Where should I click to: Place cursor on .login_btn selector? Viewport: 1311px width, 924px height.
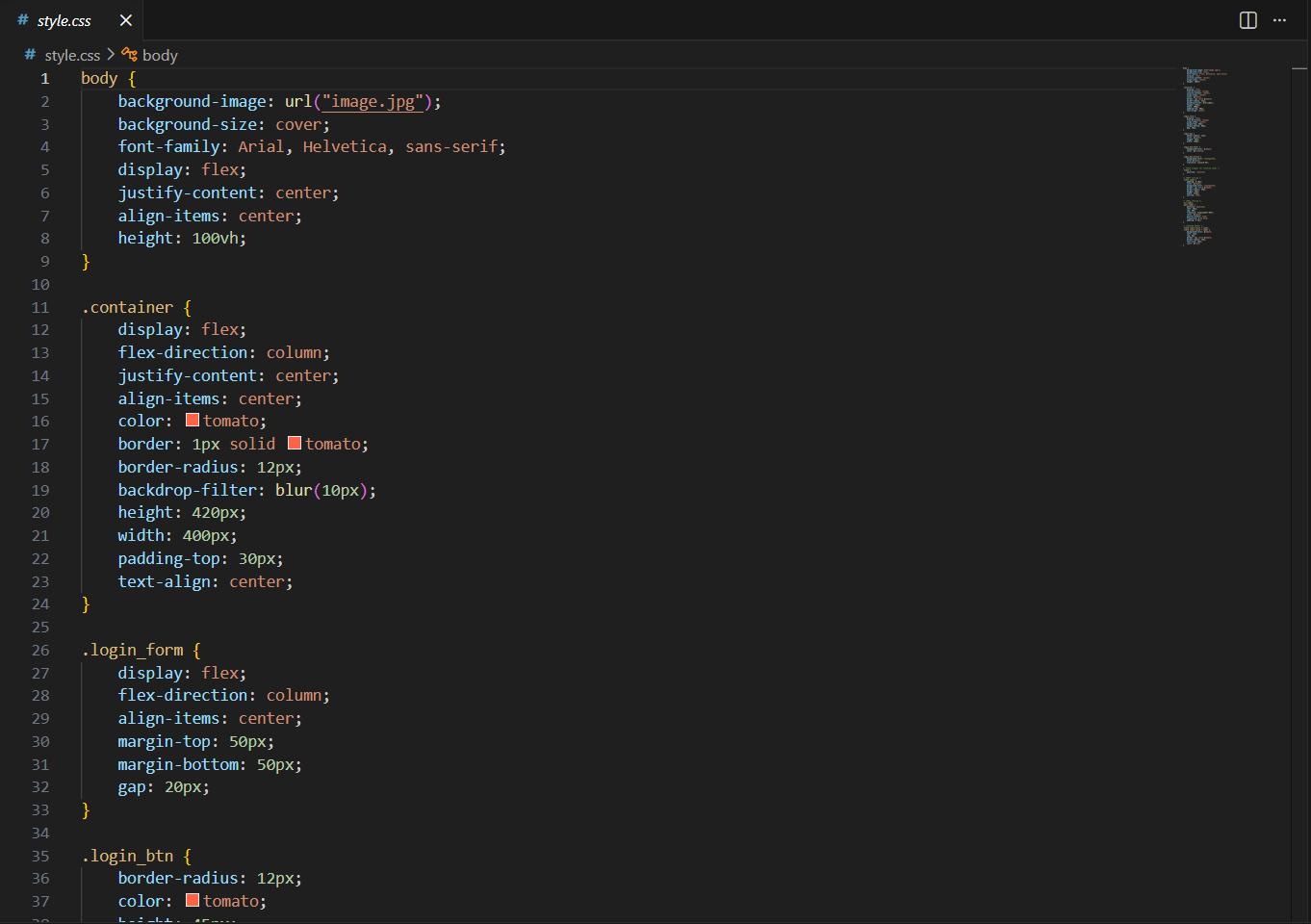[x=127, y=857]
